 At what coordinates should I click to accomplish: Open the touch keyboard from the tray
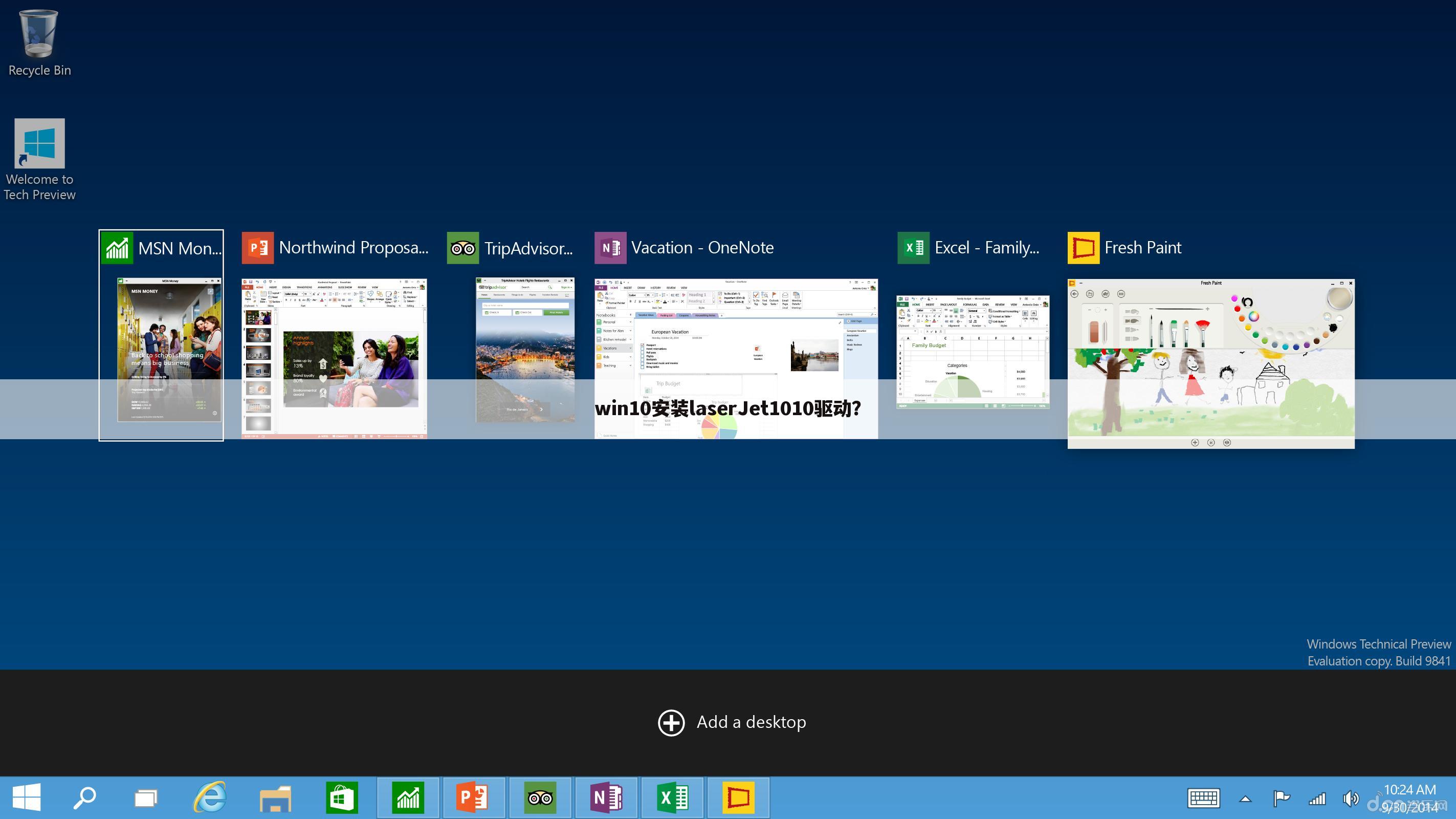1203,798
